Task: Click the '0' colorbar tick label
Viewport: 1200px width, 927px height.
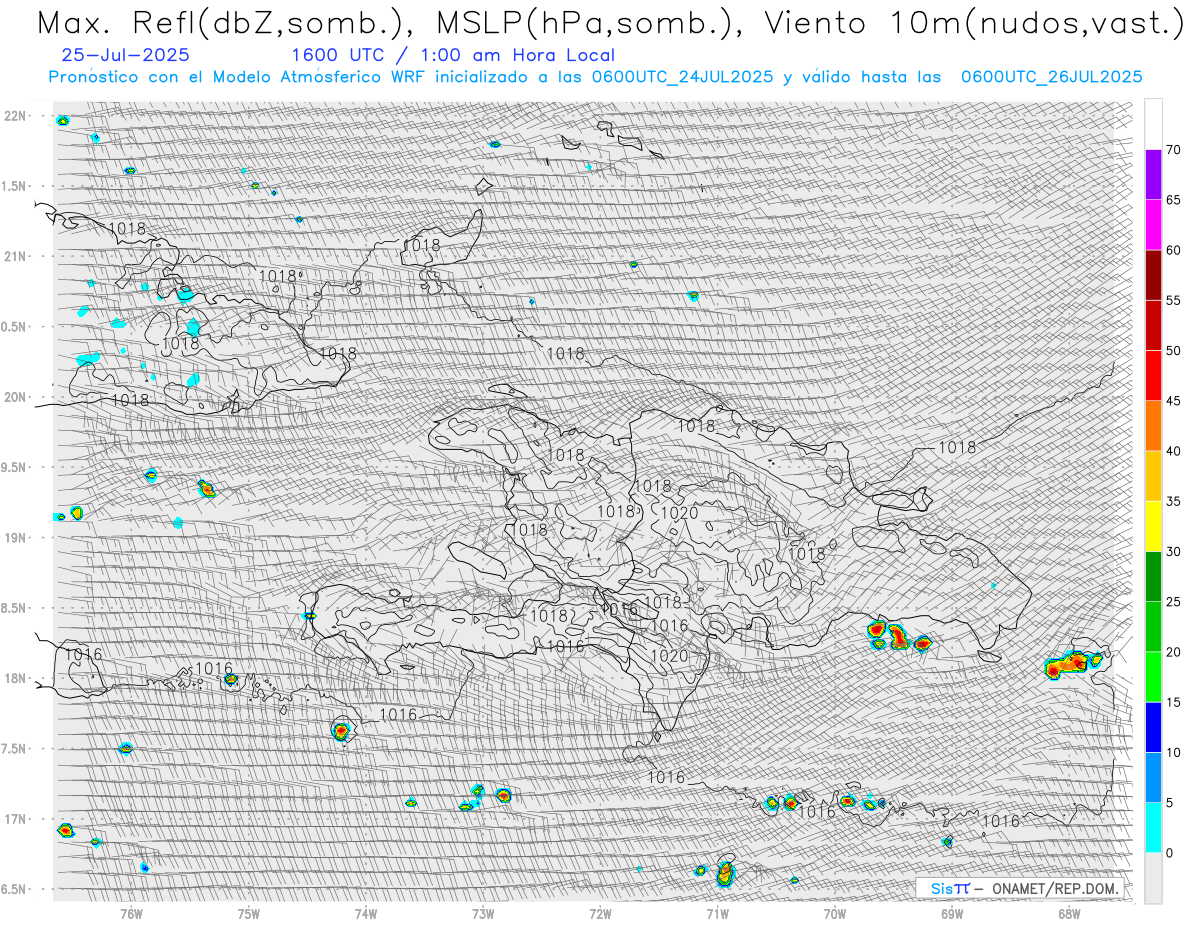Action: coord(1170,852)
